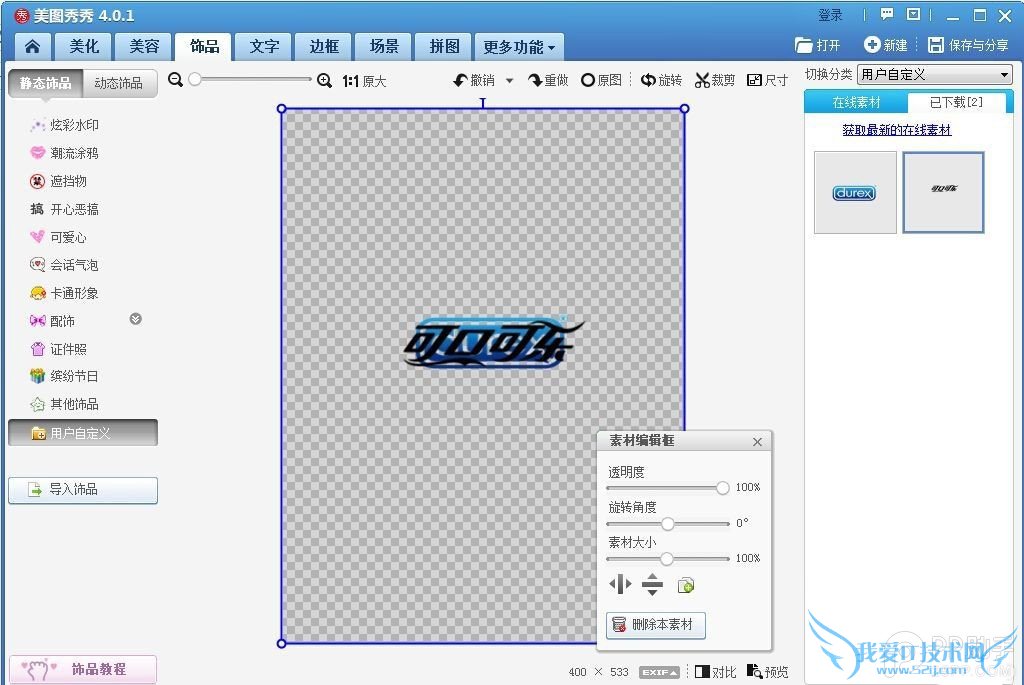Click 获取最新的在线素材 link

click(x=897, y=130)
